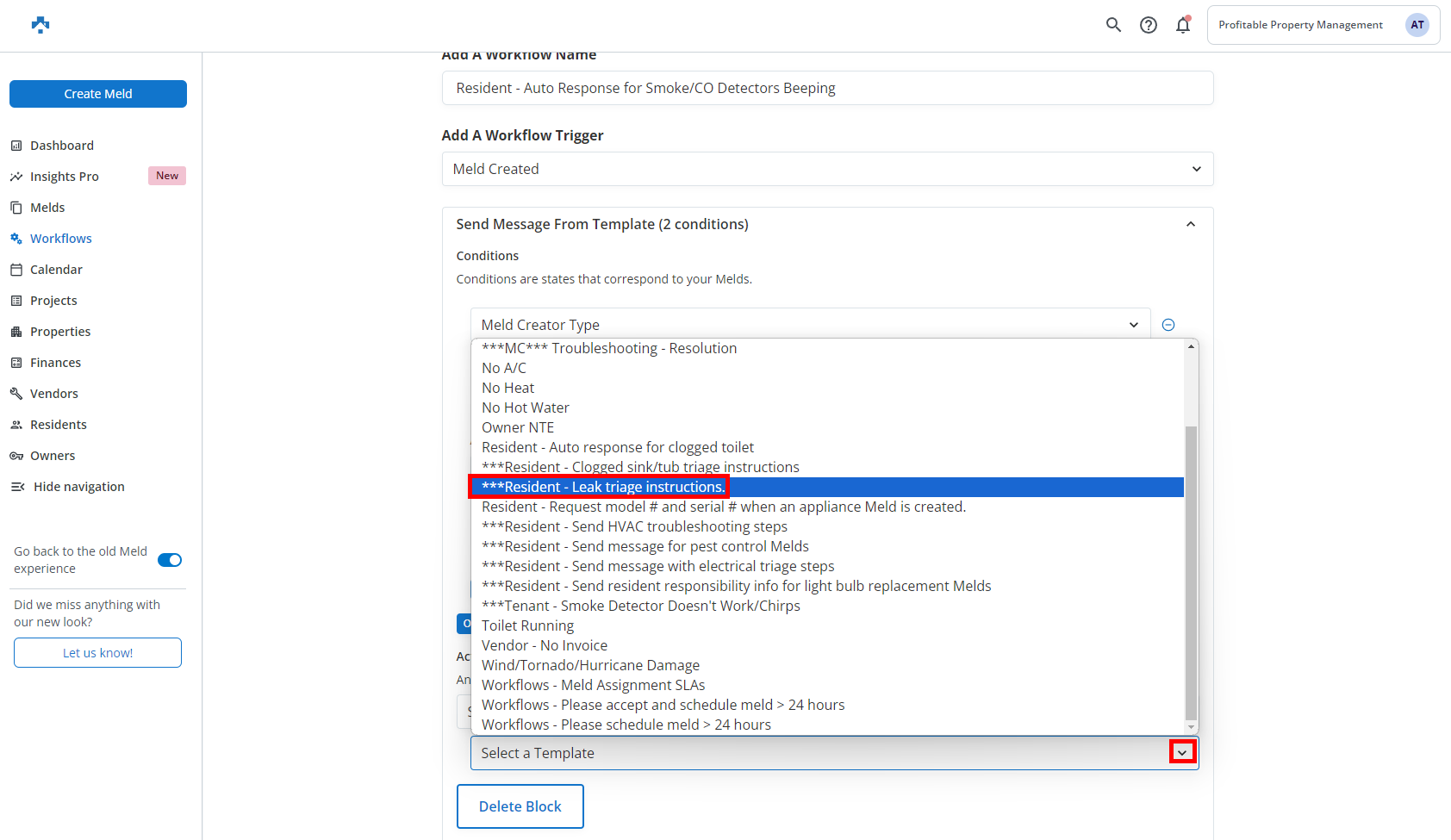Select the Leak triage instructions template

[x=603, y=487]
